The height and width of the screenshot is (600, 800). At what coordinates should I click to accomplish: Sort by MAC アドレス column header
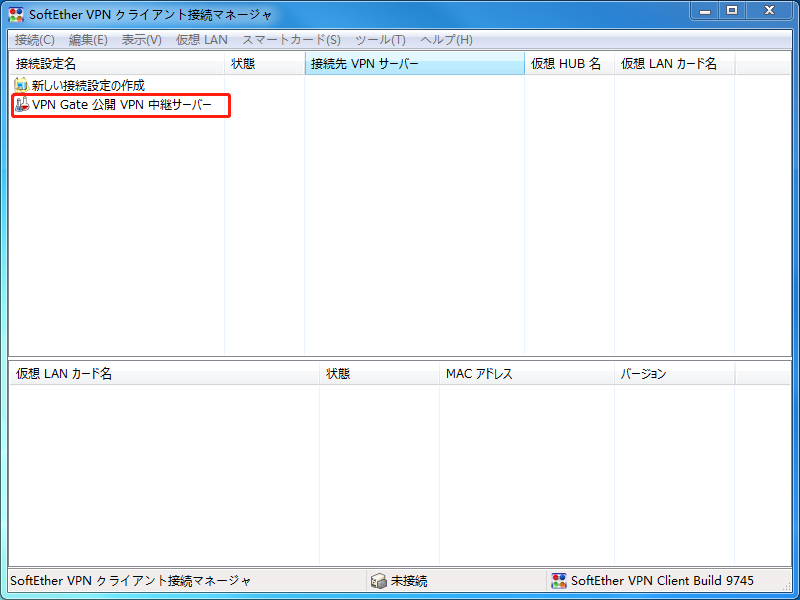point(527,374)
